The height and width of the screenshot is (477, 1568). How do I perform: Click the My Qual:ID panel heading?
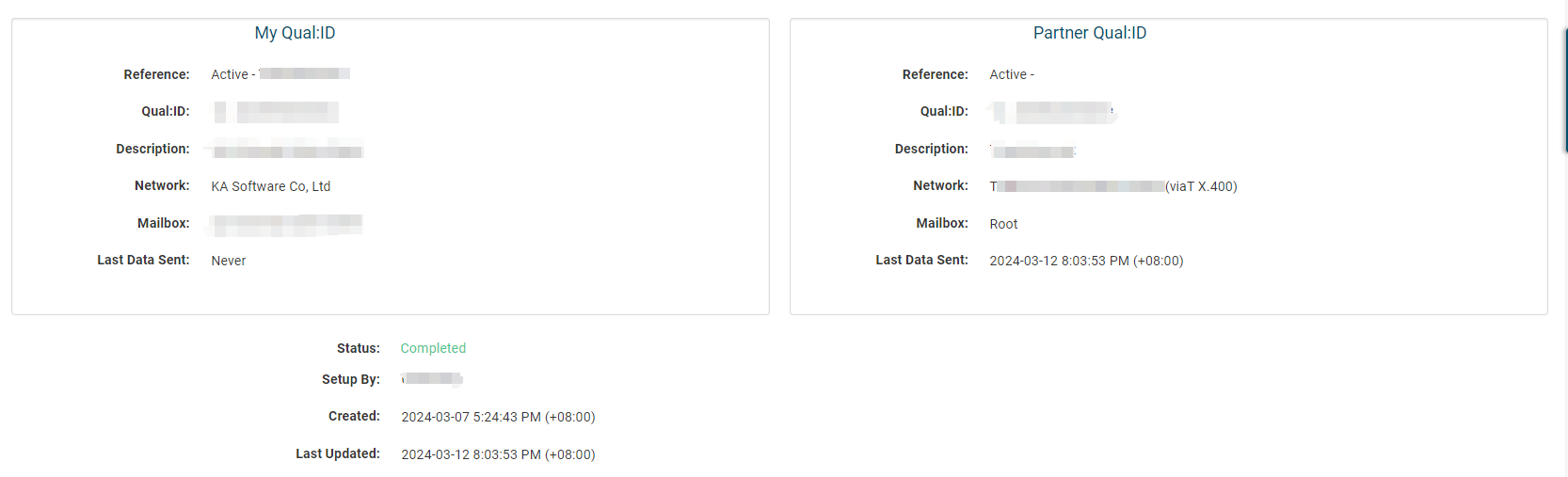[295, 33]
